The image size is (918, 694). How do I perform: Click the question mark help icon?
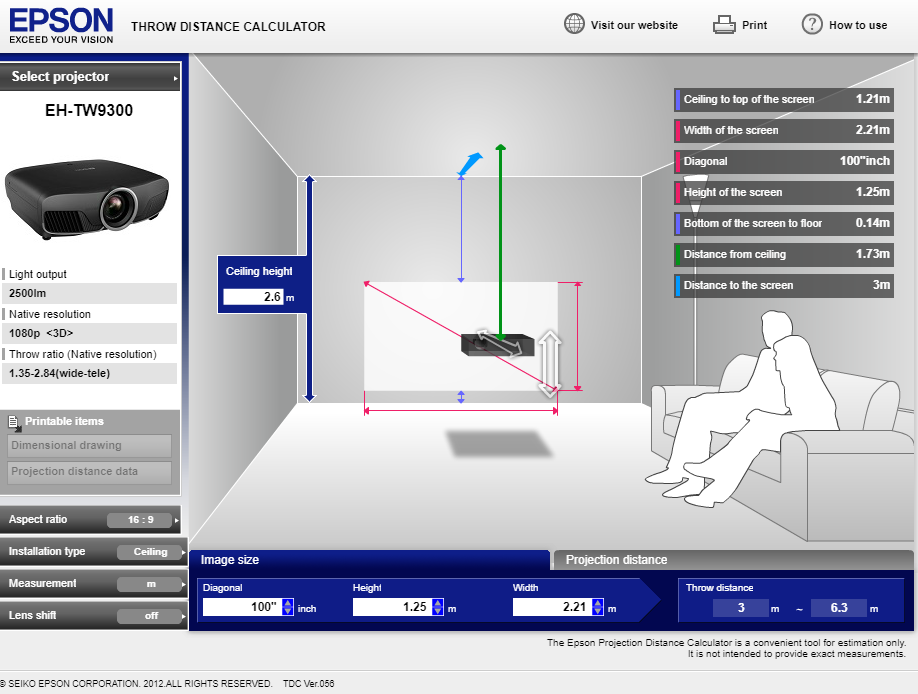point(812,25)
